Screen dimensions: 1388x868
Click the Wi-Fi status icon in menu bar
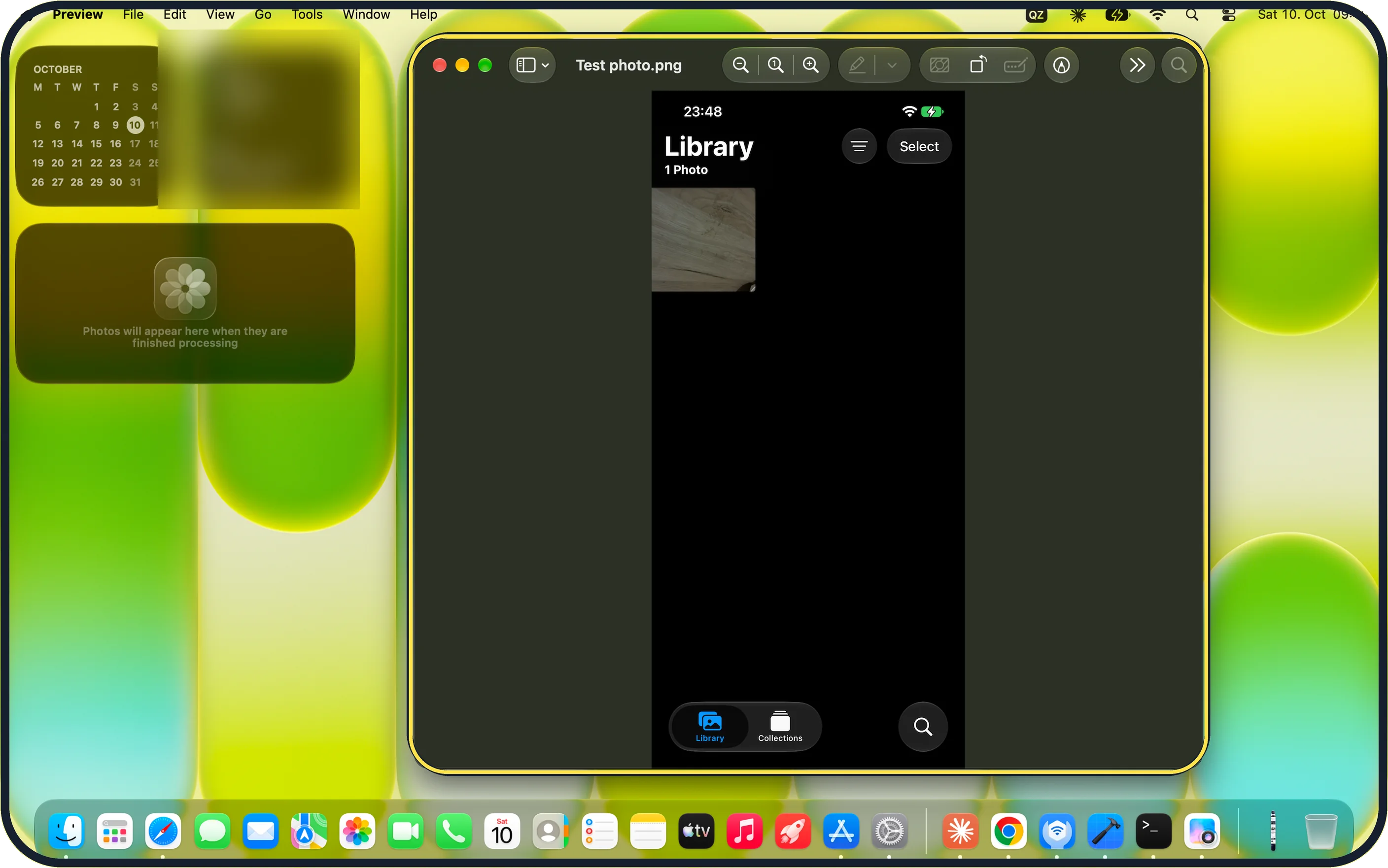coord(1157,14)
